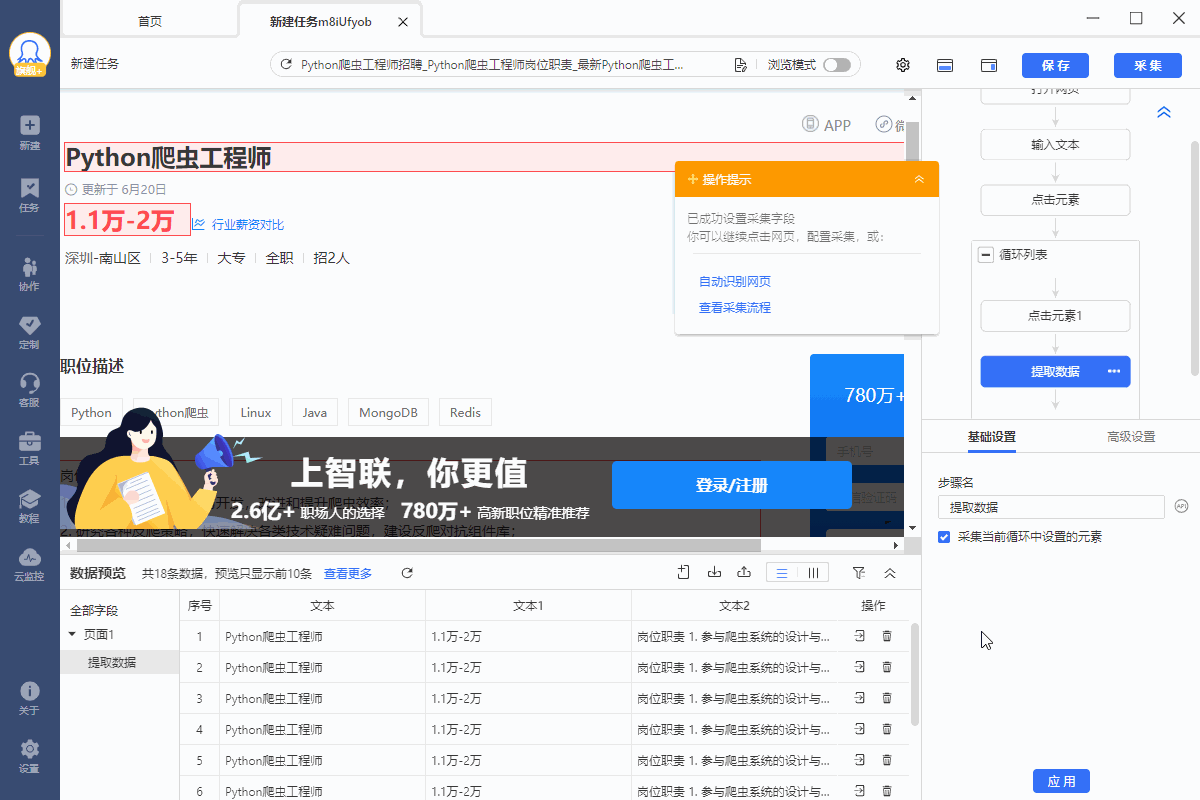This screenshot has height=800, width=1200.
Task: Click the bottom-panel layout icon in the top toolbar
Action: 945,65
